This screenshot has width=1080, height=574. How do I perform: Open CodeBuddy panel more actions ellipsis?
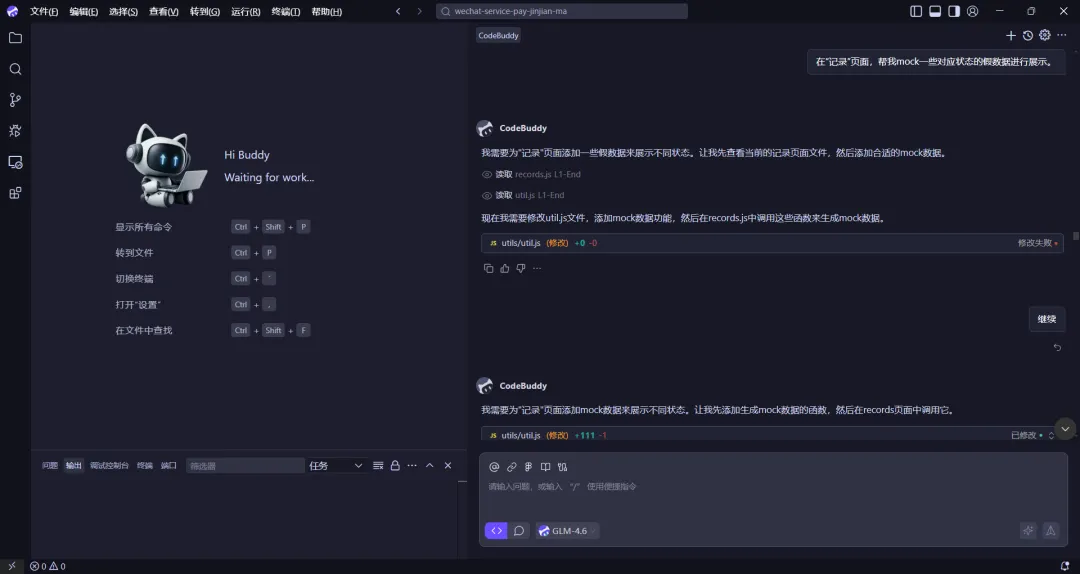tap(1062, 35)
